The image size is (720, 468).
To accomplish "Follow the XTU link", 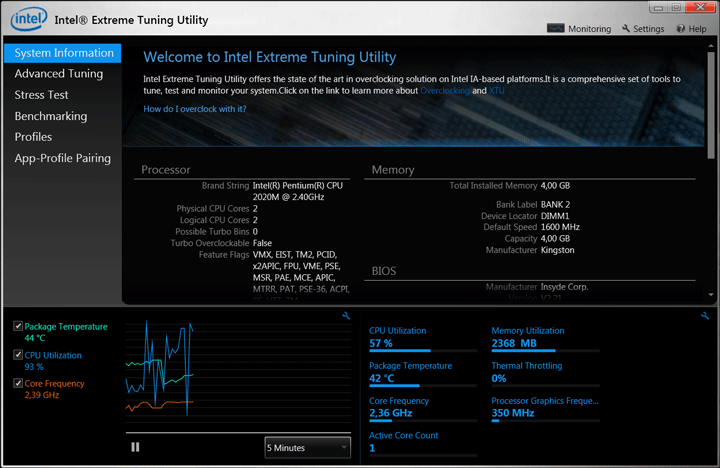I will 496,90.
